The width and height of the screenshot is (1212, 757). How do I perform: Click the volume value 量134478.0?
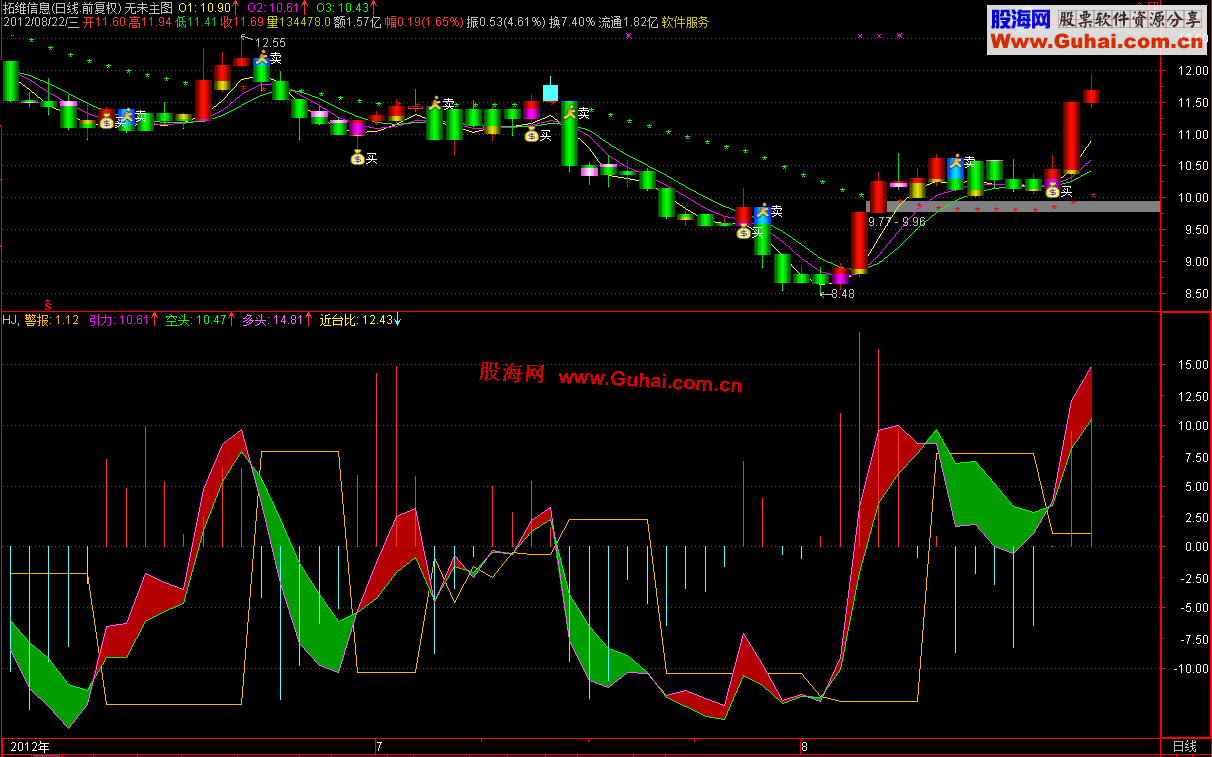click(x=300, y=21)
